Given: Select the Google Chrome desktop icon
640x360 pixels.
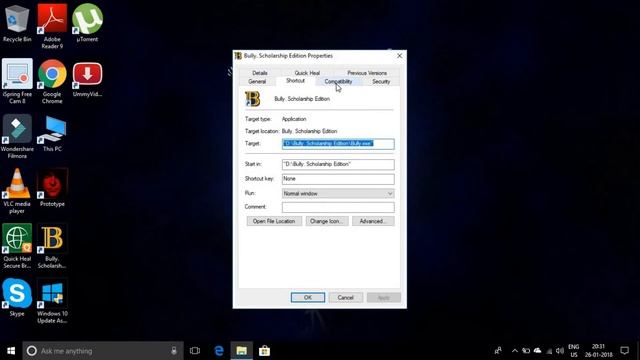Looking at the screenshot, I should 52,81.
